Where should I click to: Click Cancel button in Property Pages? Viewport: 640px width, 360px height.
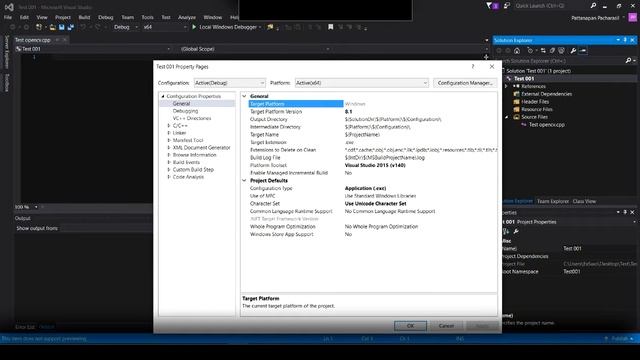click(x=446, y=326)
